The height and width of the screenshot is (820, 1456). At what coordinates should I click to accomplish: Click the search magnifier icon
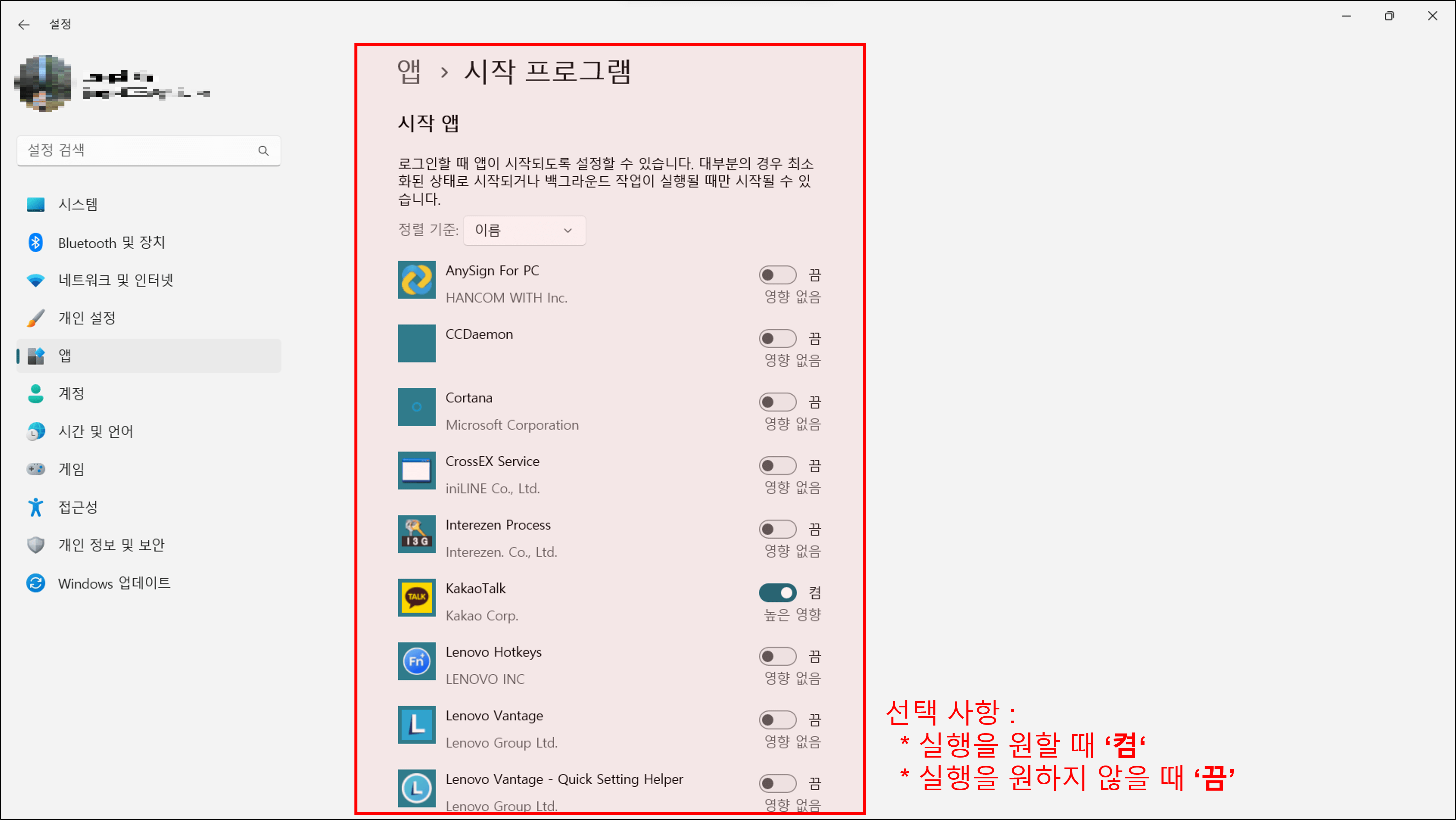263,150
